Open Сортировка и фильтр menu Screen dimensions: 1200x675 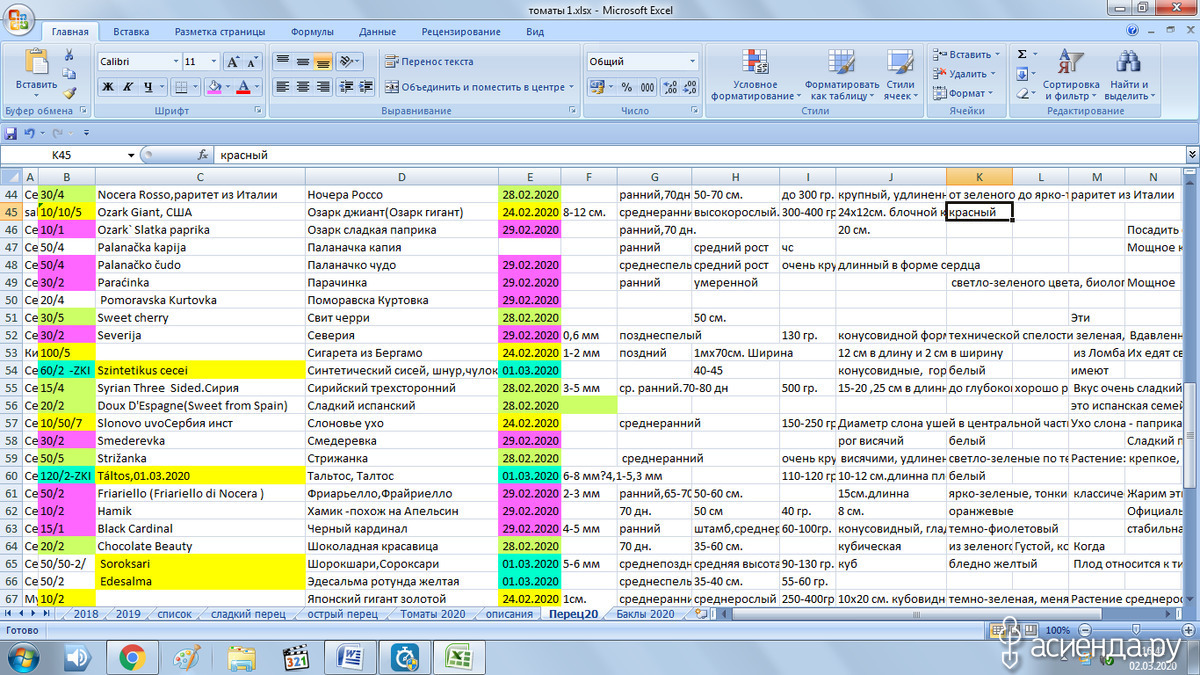click(1071, 74)
